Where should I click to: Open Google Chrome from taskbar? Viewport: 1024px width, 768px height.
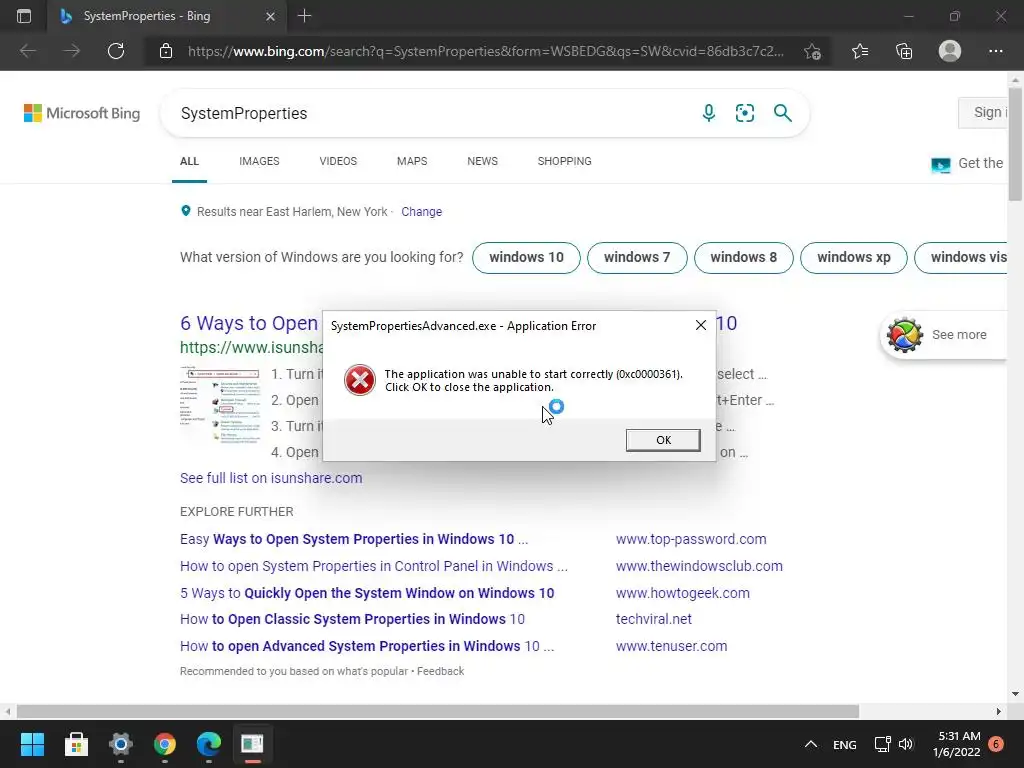(x=165, y=744)
